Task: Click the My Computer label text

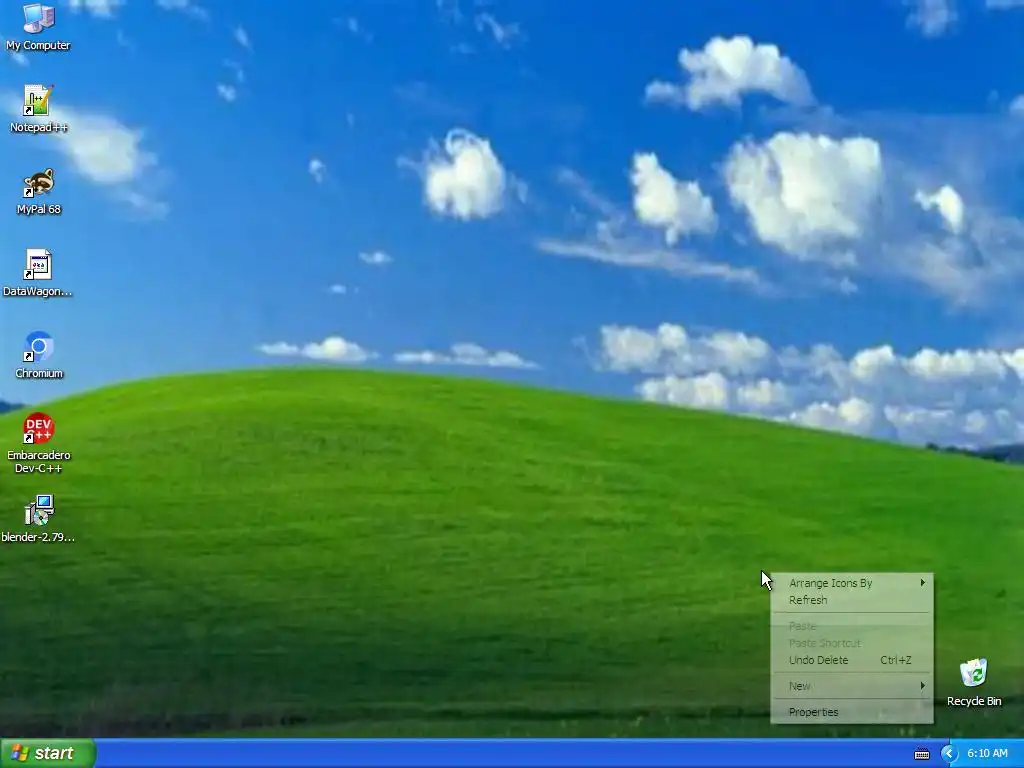Action: 38,45
